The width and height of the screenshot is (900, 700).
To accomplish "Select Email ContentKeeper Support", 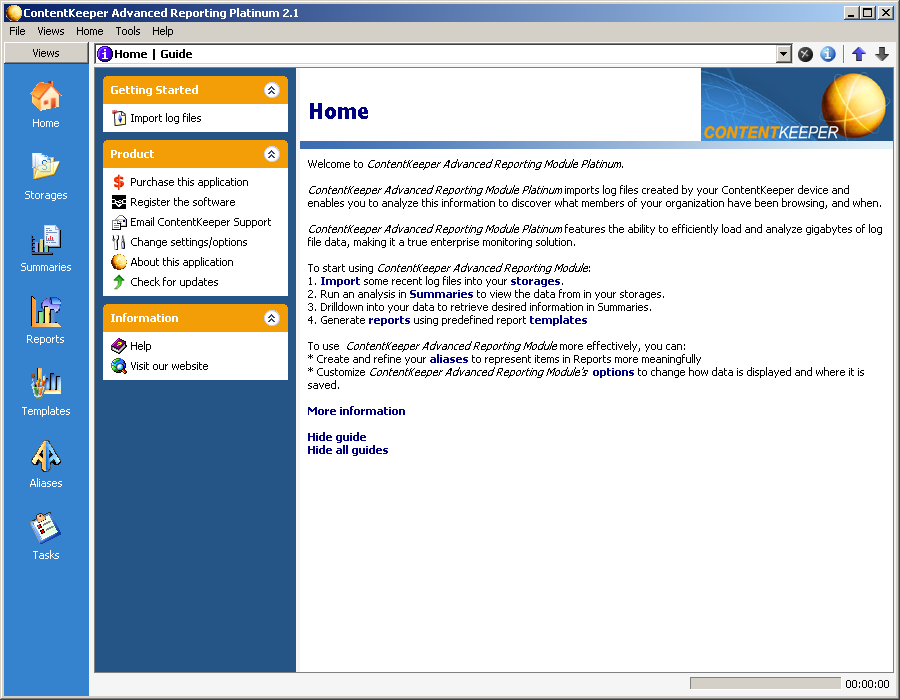I will [200, 222].
